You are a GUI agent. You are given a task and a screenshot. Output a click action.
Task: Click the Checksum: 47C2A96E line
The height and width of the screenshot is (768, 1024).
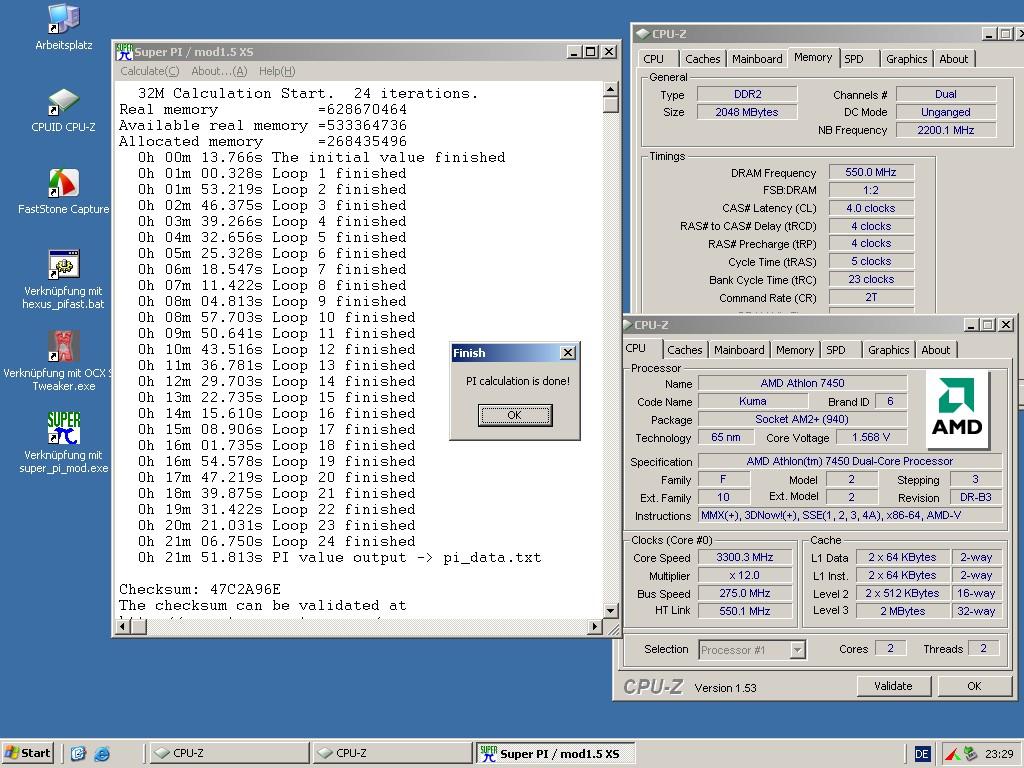(x=200, y=589)
